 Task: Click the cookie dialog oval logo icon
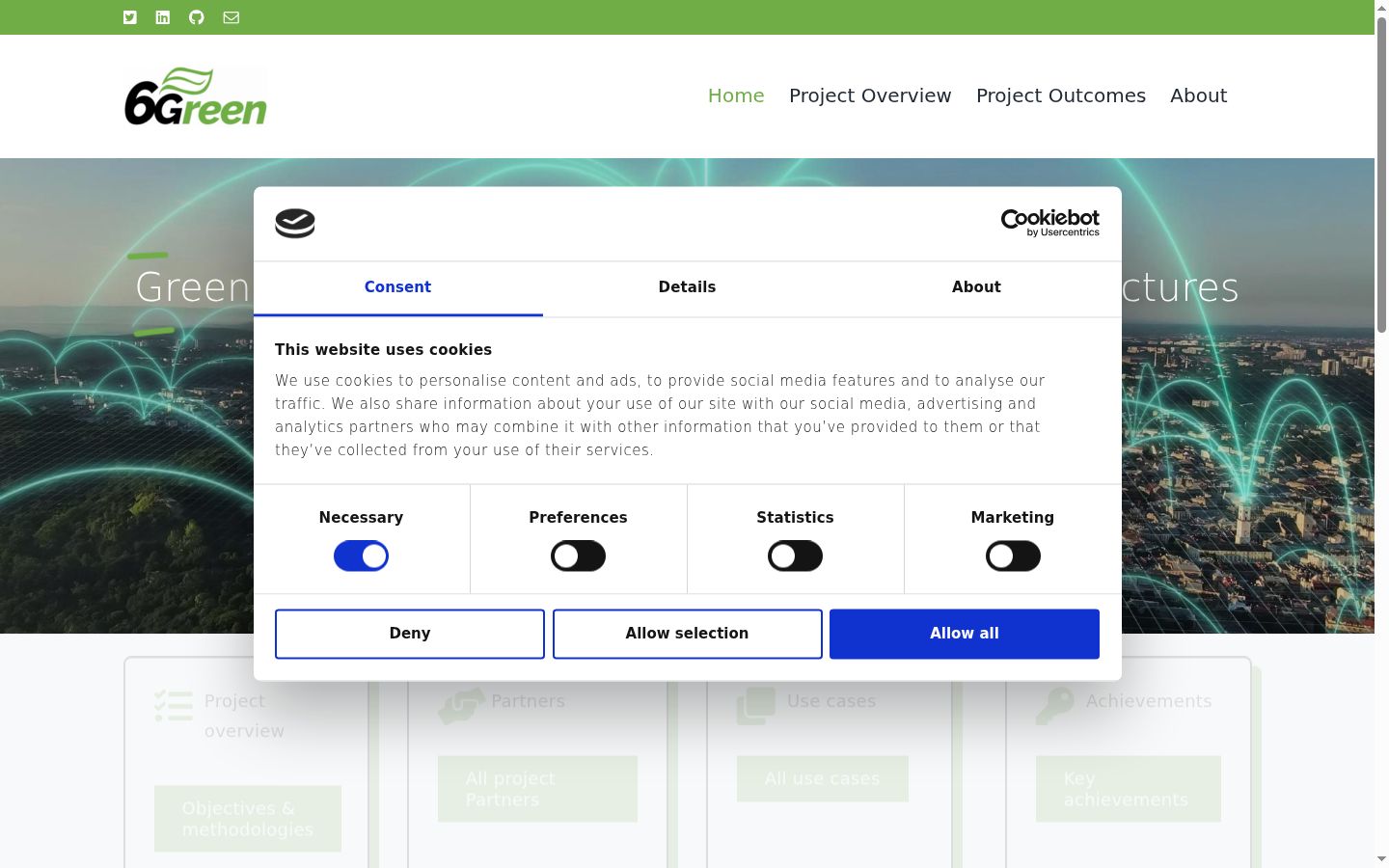(295, 224)
